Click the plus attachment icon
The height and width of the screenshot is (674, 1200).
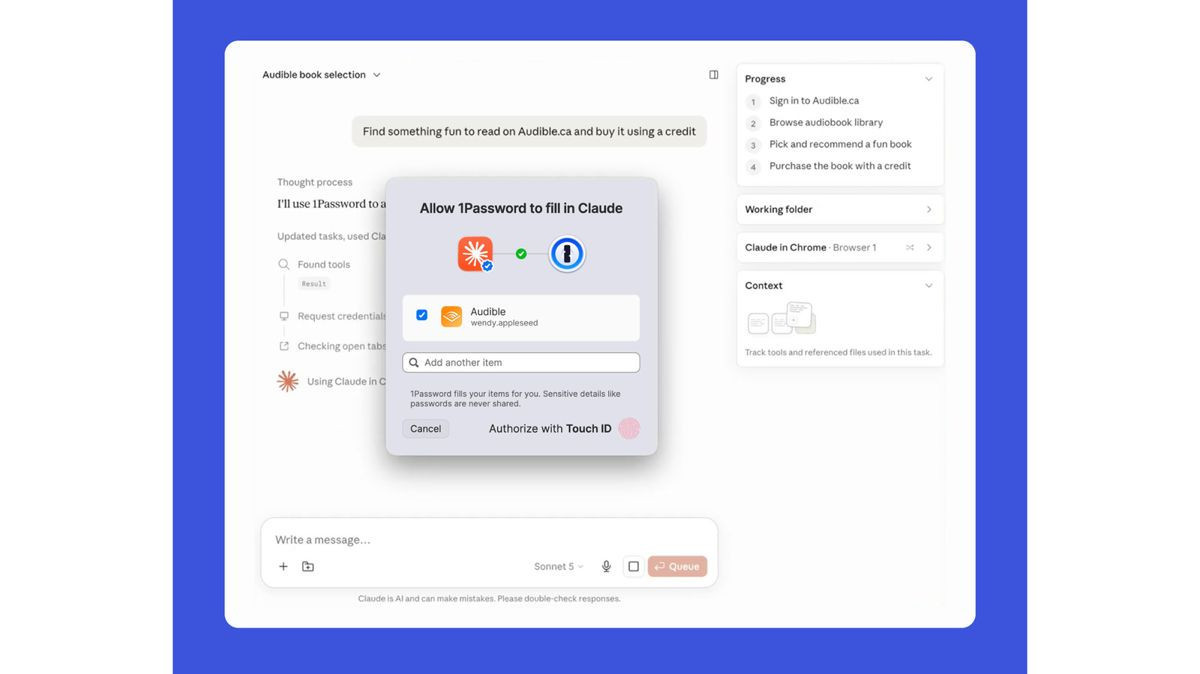(x=283, y=567)
